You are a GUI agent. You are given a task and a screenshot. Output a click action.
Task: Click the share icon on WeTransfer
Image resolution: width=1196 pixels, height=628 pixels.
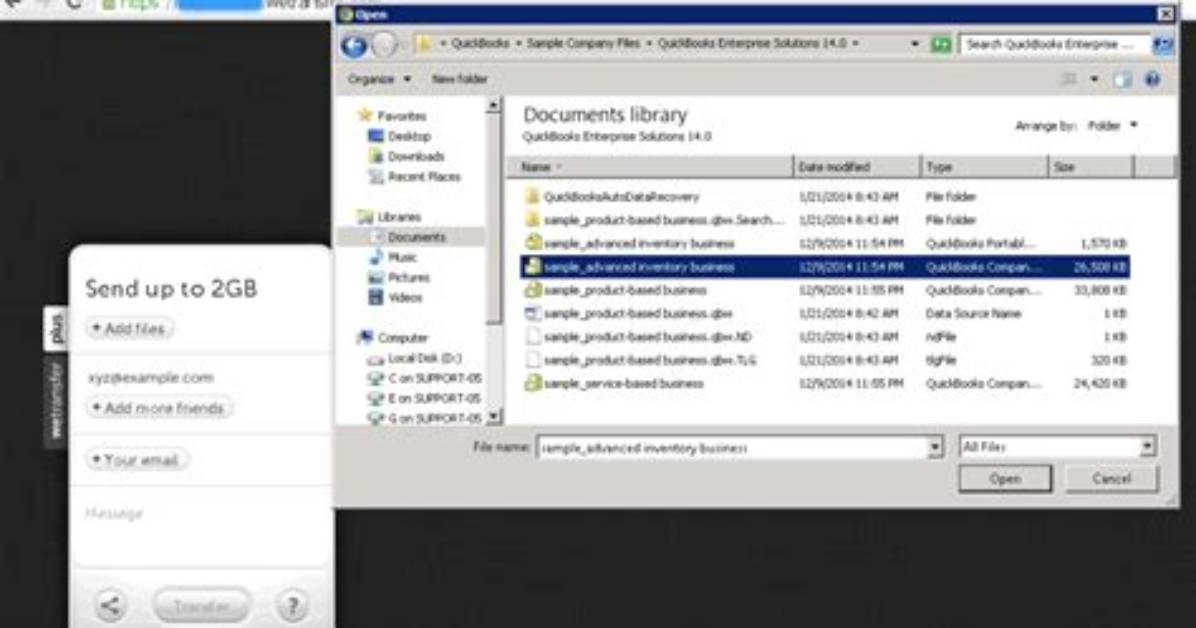[x=111, y=606]
